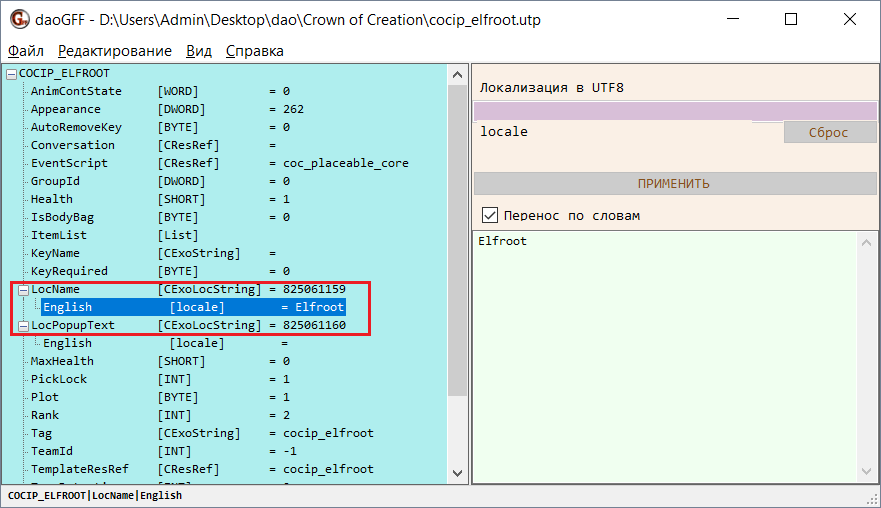Click the Сброс button
Image resolution: width=881 pixels, height=508 pixels.
pyautogui.click(x=830, y=133)
